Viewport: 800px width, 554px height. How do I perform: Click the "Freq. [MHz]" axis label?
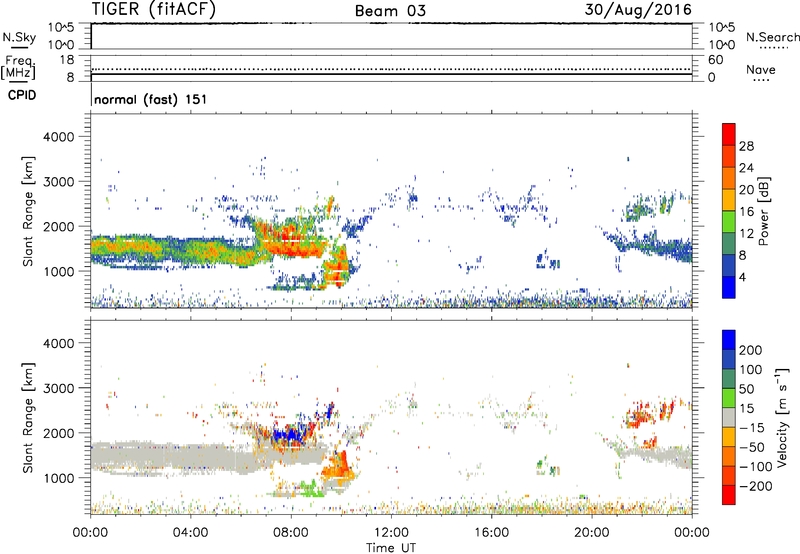tap(18, 67)
